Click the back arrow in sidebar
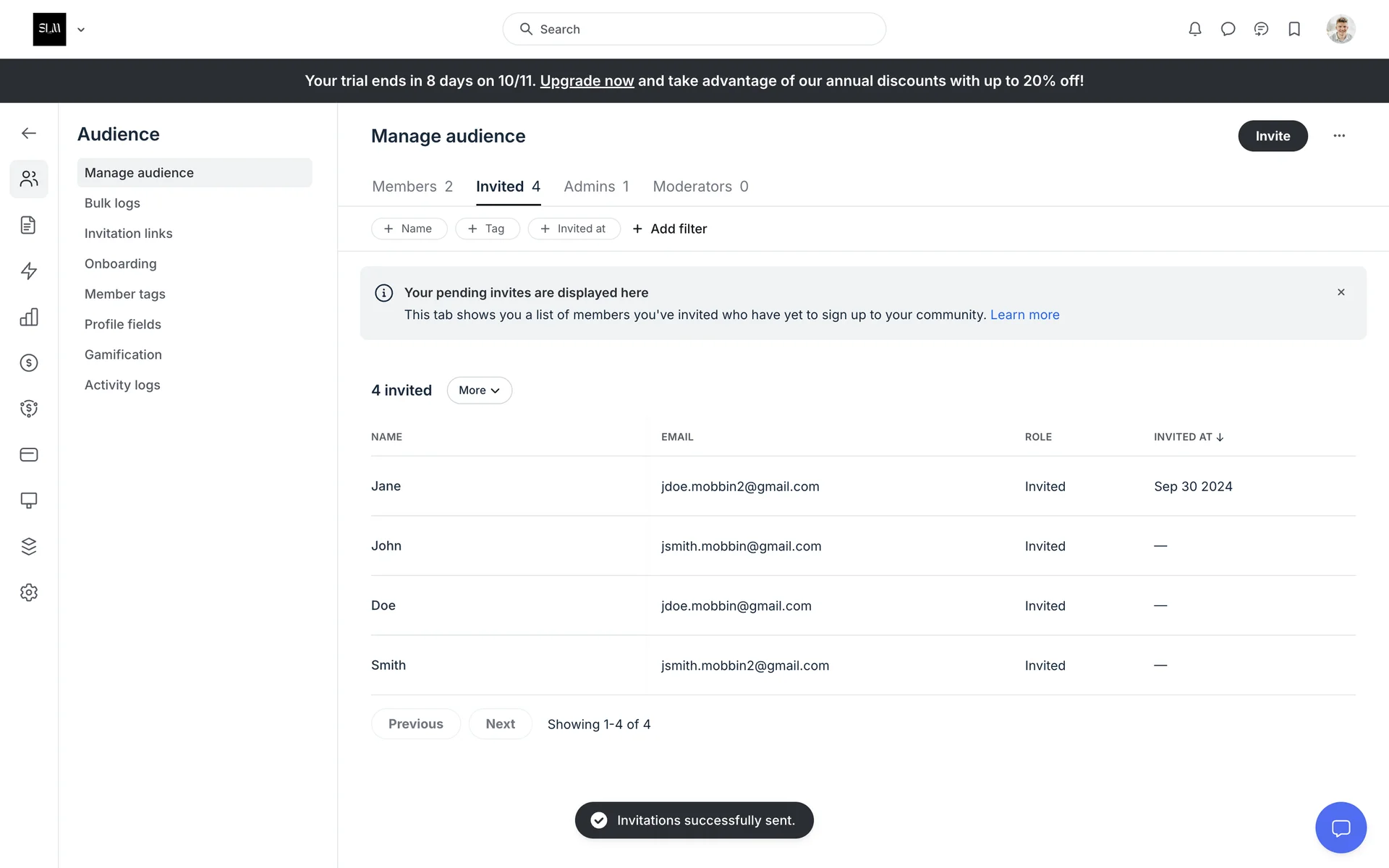Screen dimensions: 1389x868 pyautogui.click(x=29, y=133)
